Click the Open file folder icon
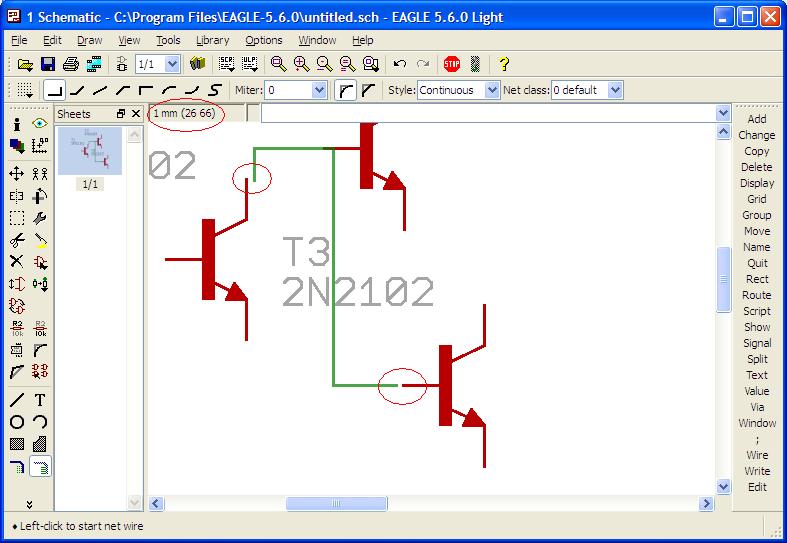 (x=25, y=64)
